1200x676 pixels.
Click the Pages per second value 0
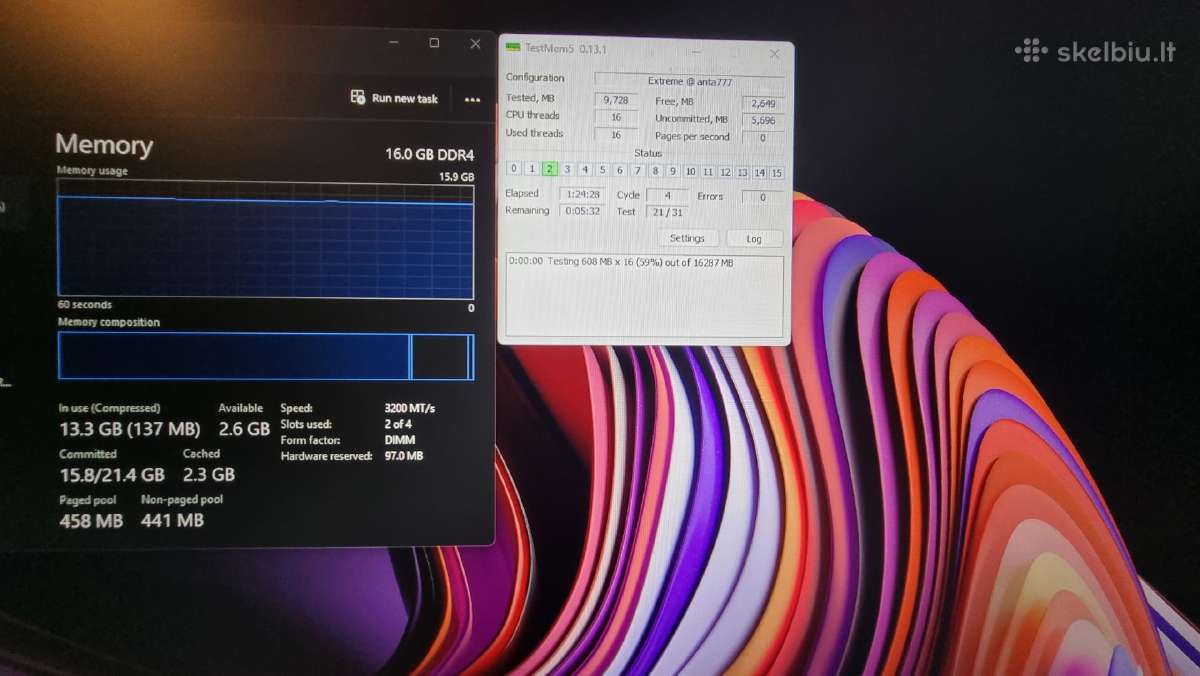[x=763, y=138]
